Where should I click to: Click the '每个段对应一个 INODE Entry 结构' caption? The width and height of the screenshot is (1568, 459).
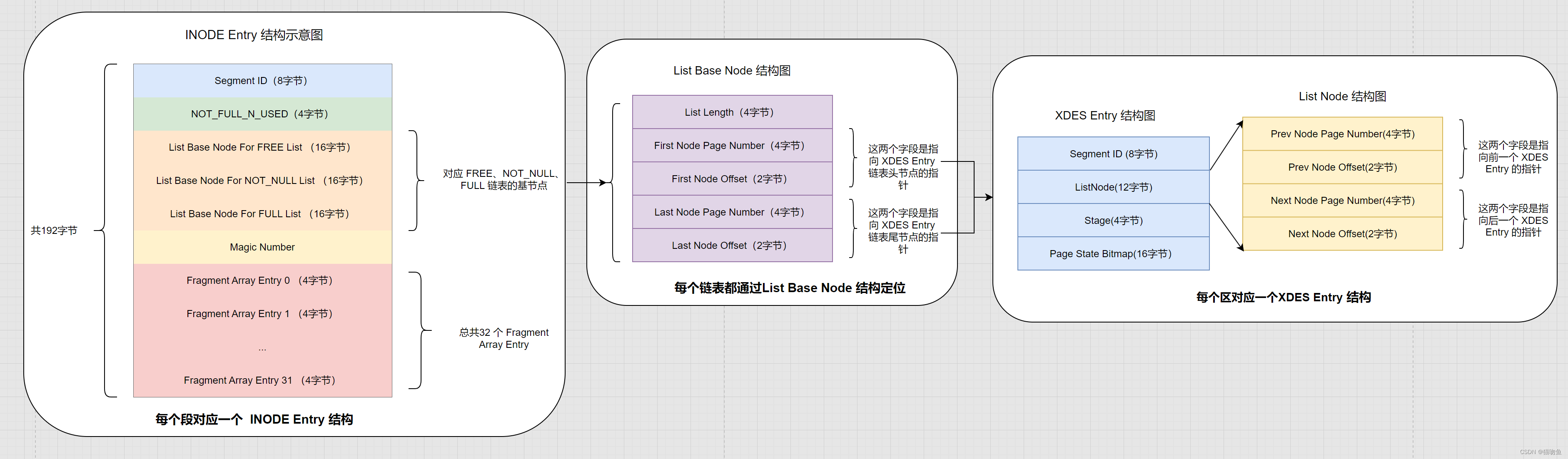pyautogui.click(x=254, y=419)
